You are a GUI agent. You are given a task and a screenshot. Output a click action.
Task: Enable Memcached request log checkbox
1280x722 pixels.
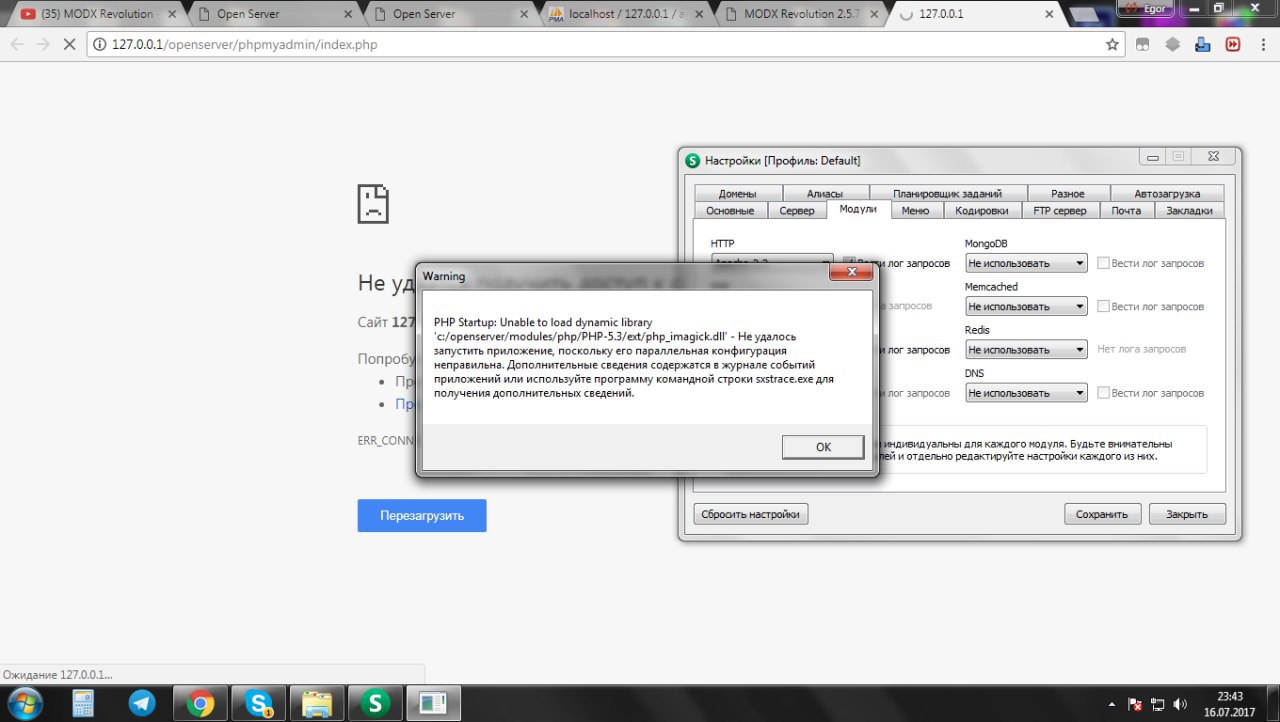pyautogui.click(x=1104, y=306)
